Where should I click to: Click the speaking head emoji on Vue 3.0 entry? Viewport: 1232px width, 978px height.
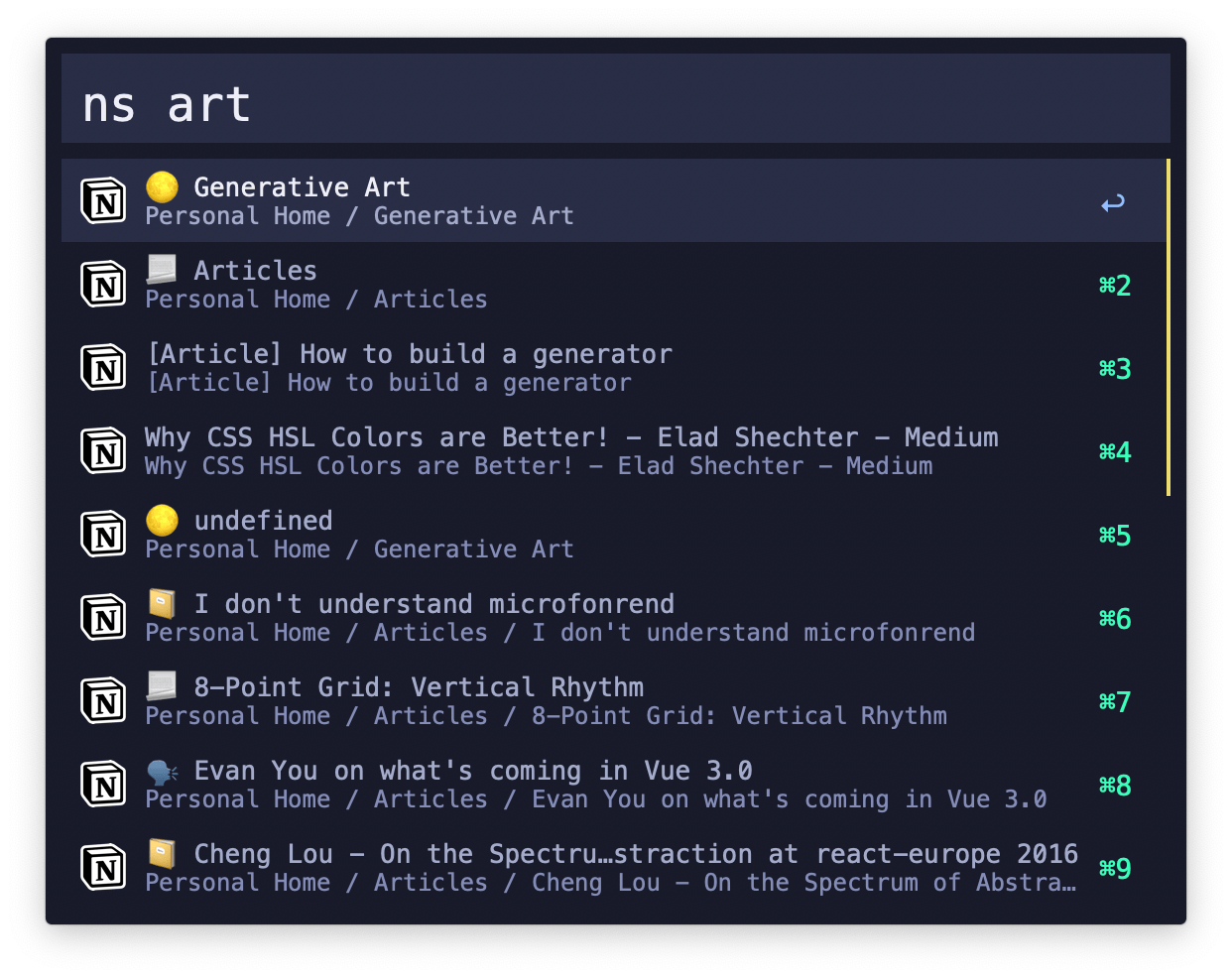pyautogui.click(x=162, y=769)
